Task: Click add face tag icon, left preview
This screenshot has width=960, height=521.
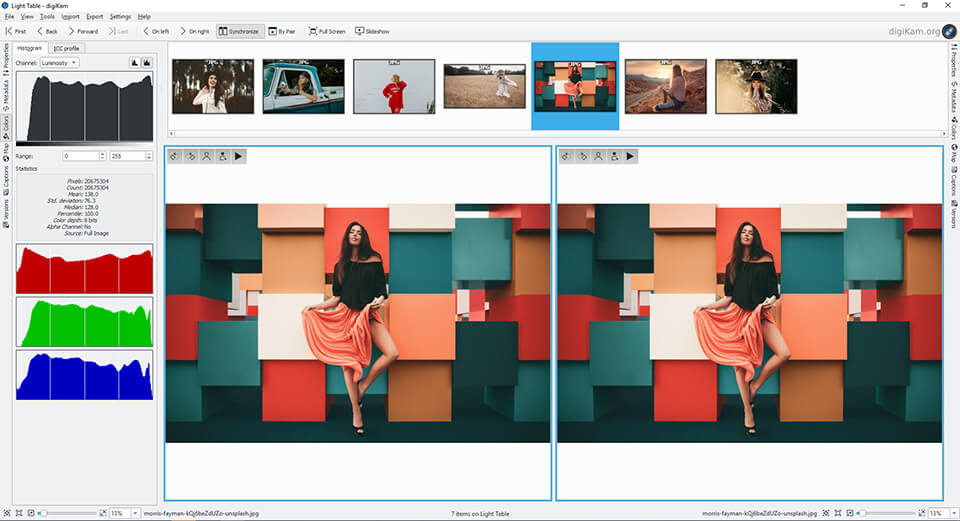Action: click(222, 156)
